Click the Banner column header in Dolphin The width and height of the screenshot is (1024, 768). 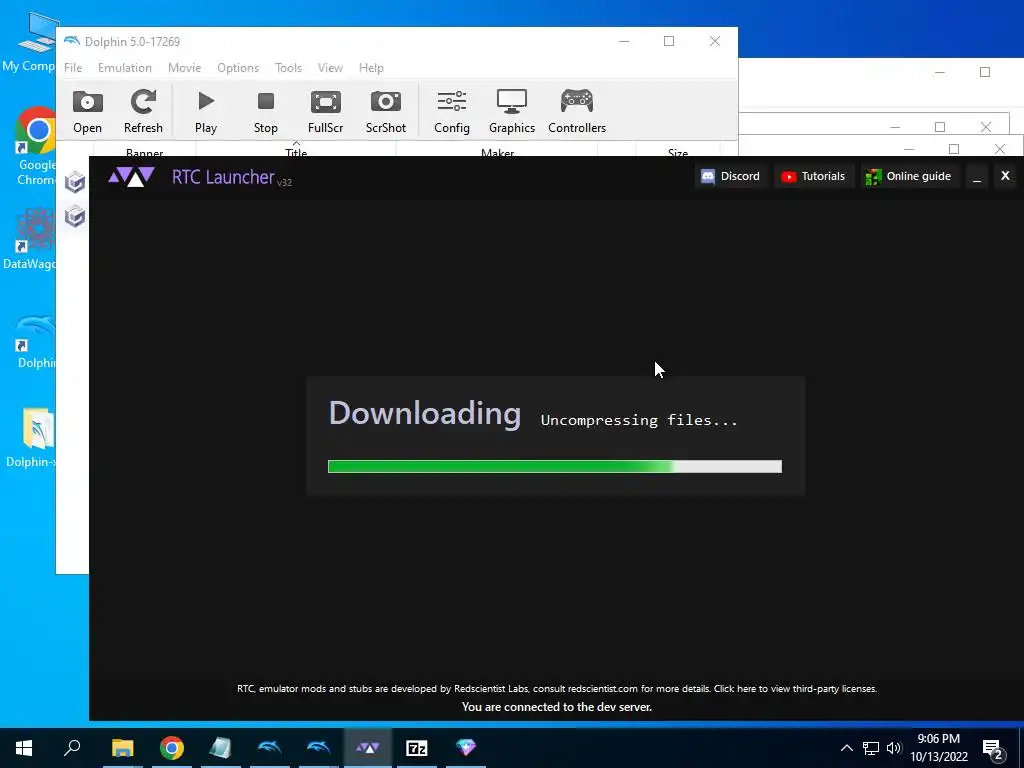[x=144, y=151]
